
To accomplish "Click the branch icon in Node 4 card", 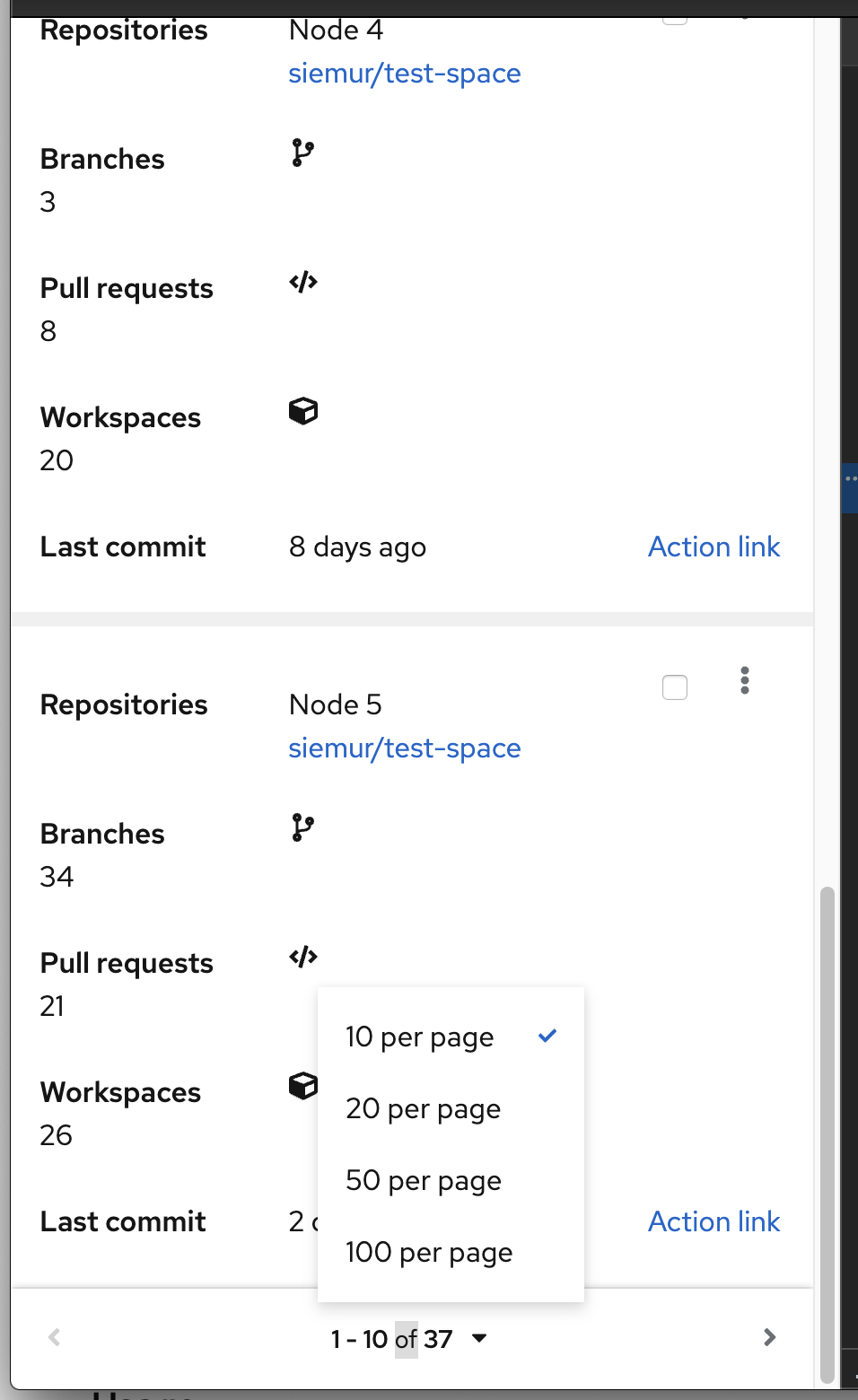I will [x=303, y=153].
